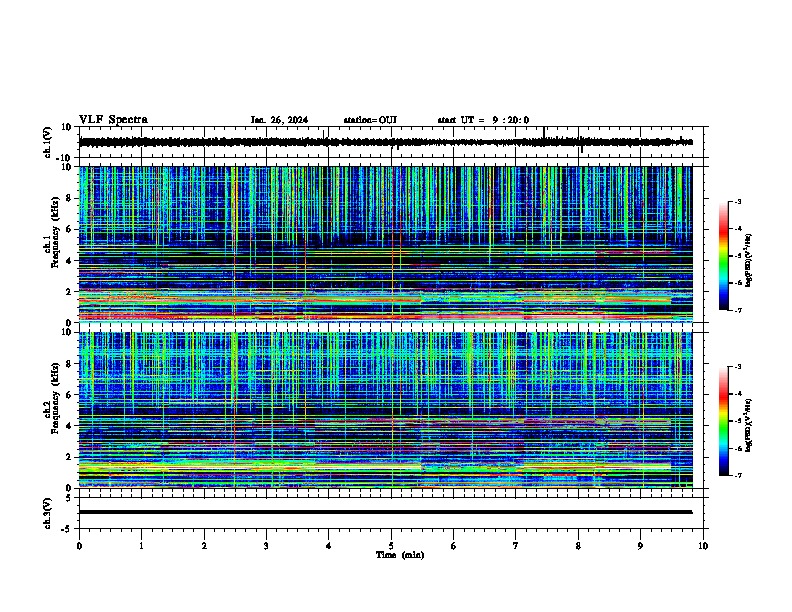Click the '4' kHz tick of ch.1 spectrogram
Image resolution: width=792 pixels, height=612 pixels.
tap(69, 261)
